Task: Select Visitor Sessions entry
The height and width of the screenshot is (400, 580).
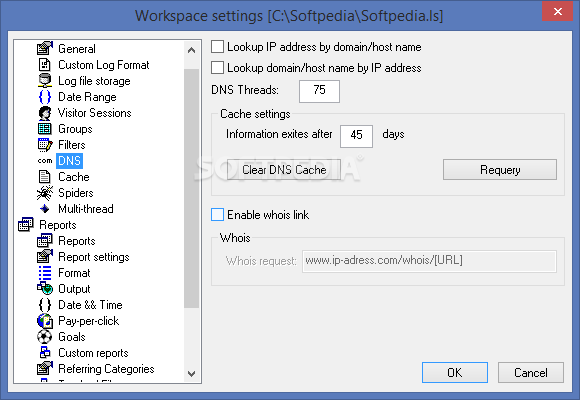Action: point(94,113)
